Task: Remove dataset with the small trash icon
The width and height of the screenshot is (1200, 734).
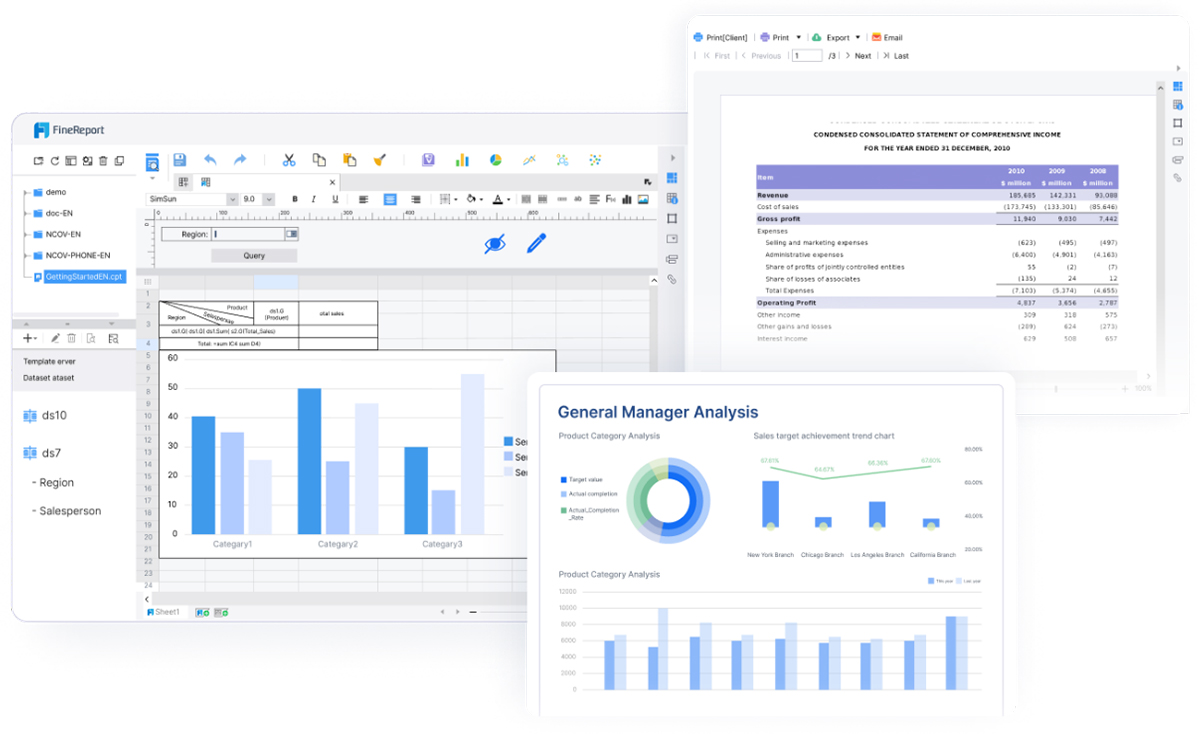Action: click(x=72, y=339)
